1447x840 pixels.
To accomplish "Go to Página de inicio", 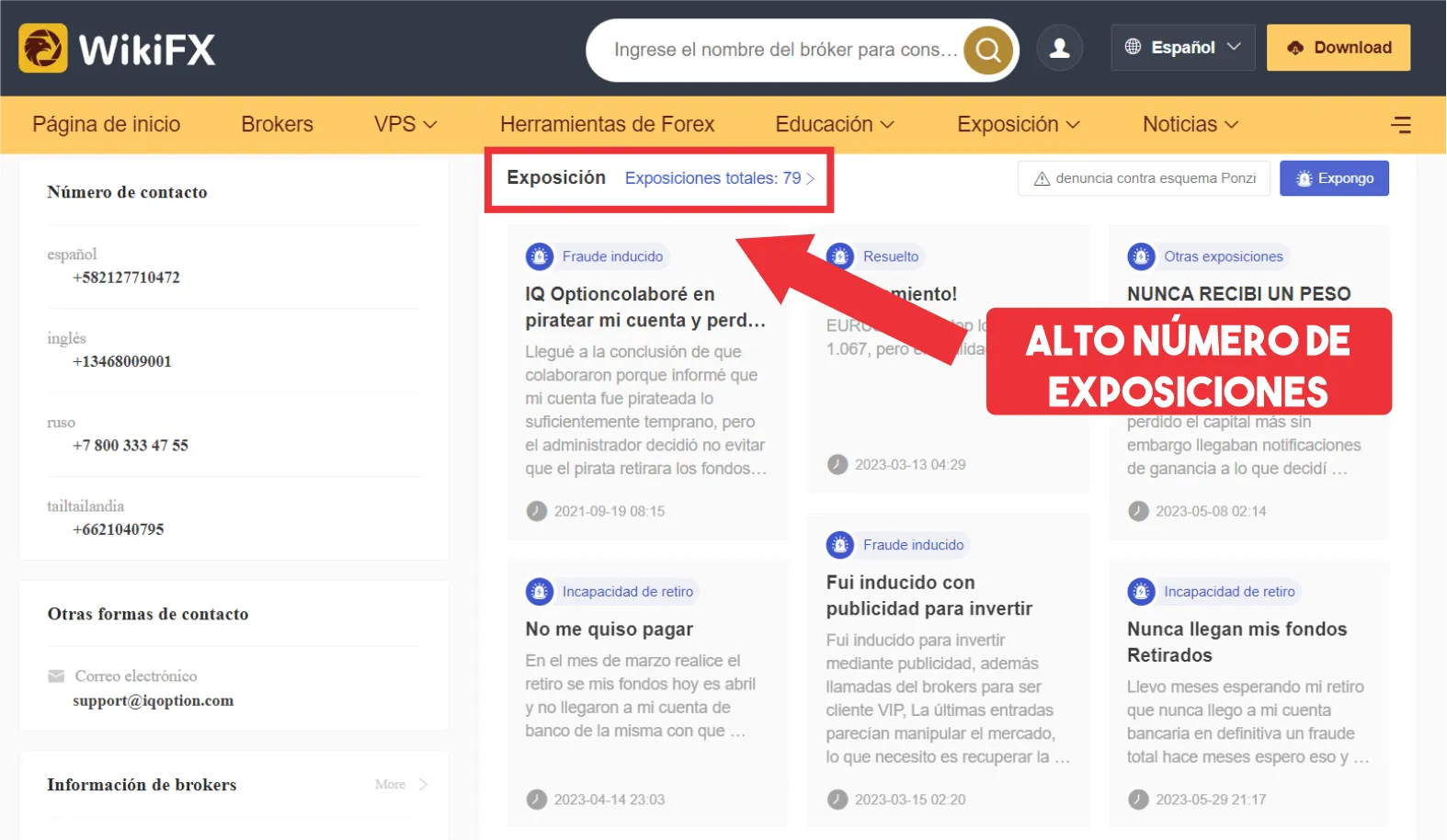I will point(107,124).
